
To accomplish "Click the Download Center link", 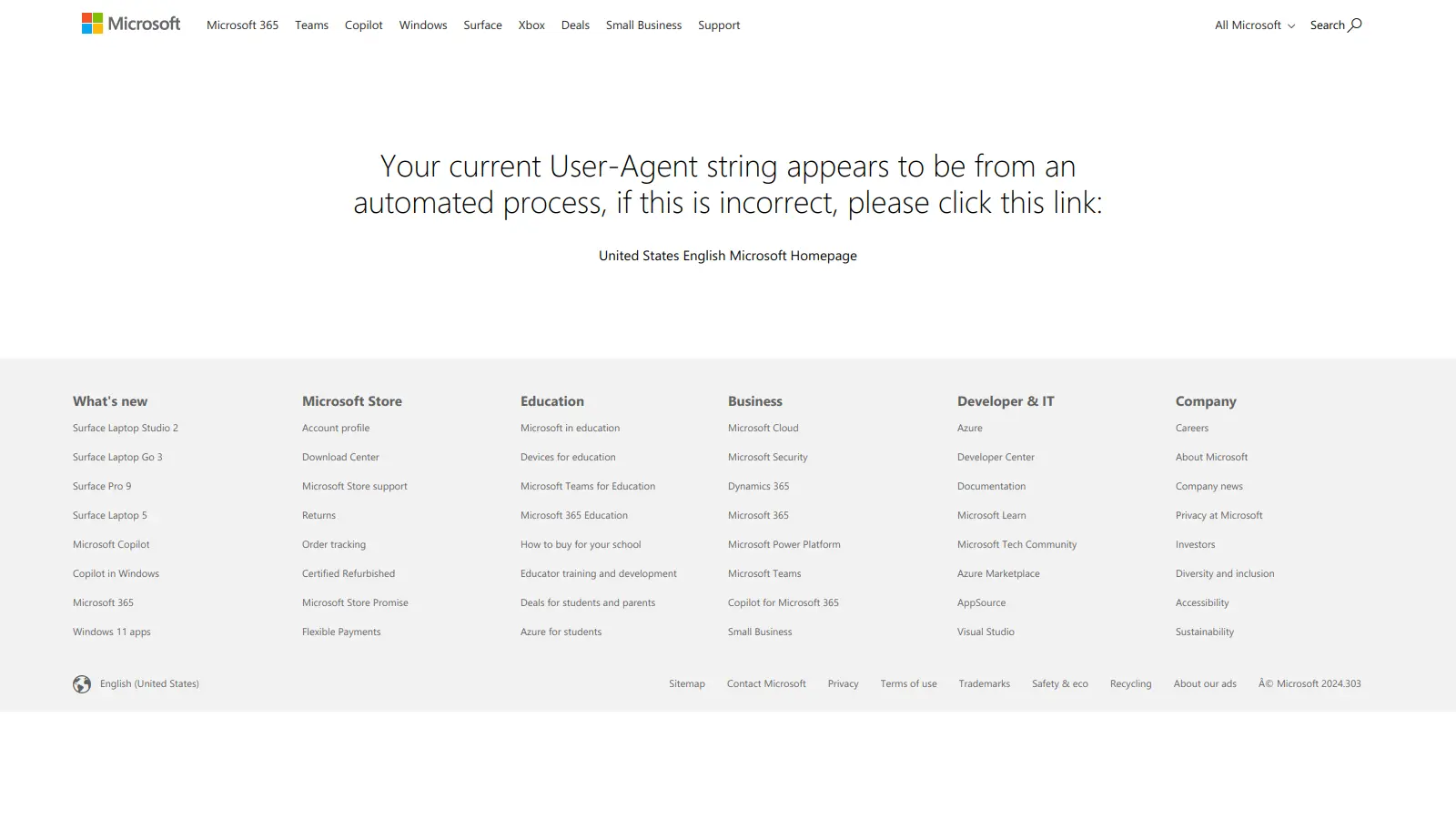I will pos(340,457).
